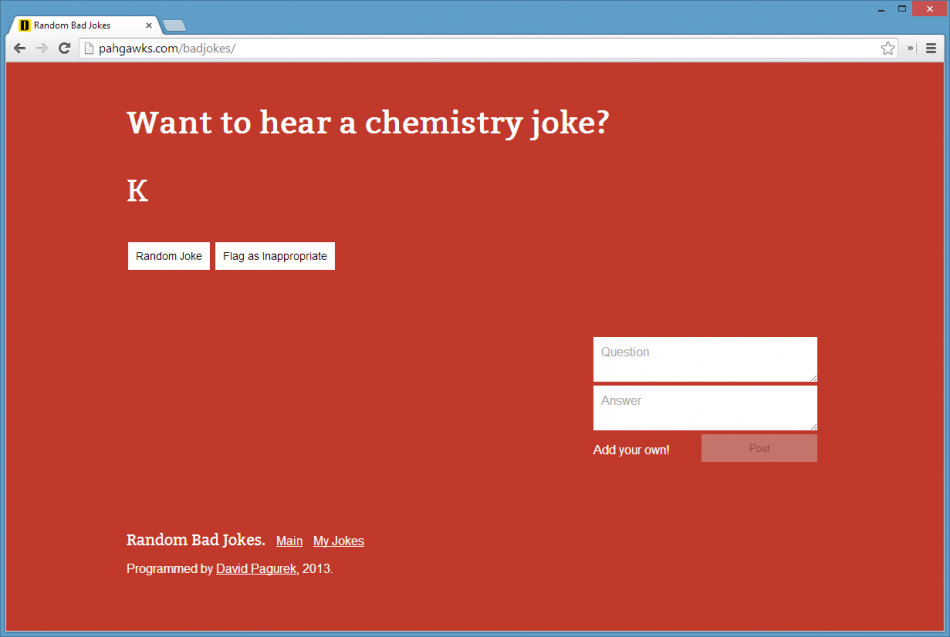This screenshot has width=950, height=637.
Task: Expand the hidden extensions overflow chevron
Action: click(911, 48)
